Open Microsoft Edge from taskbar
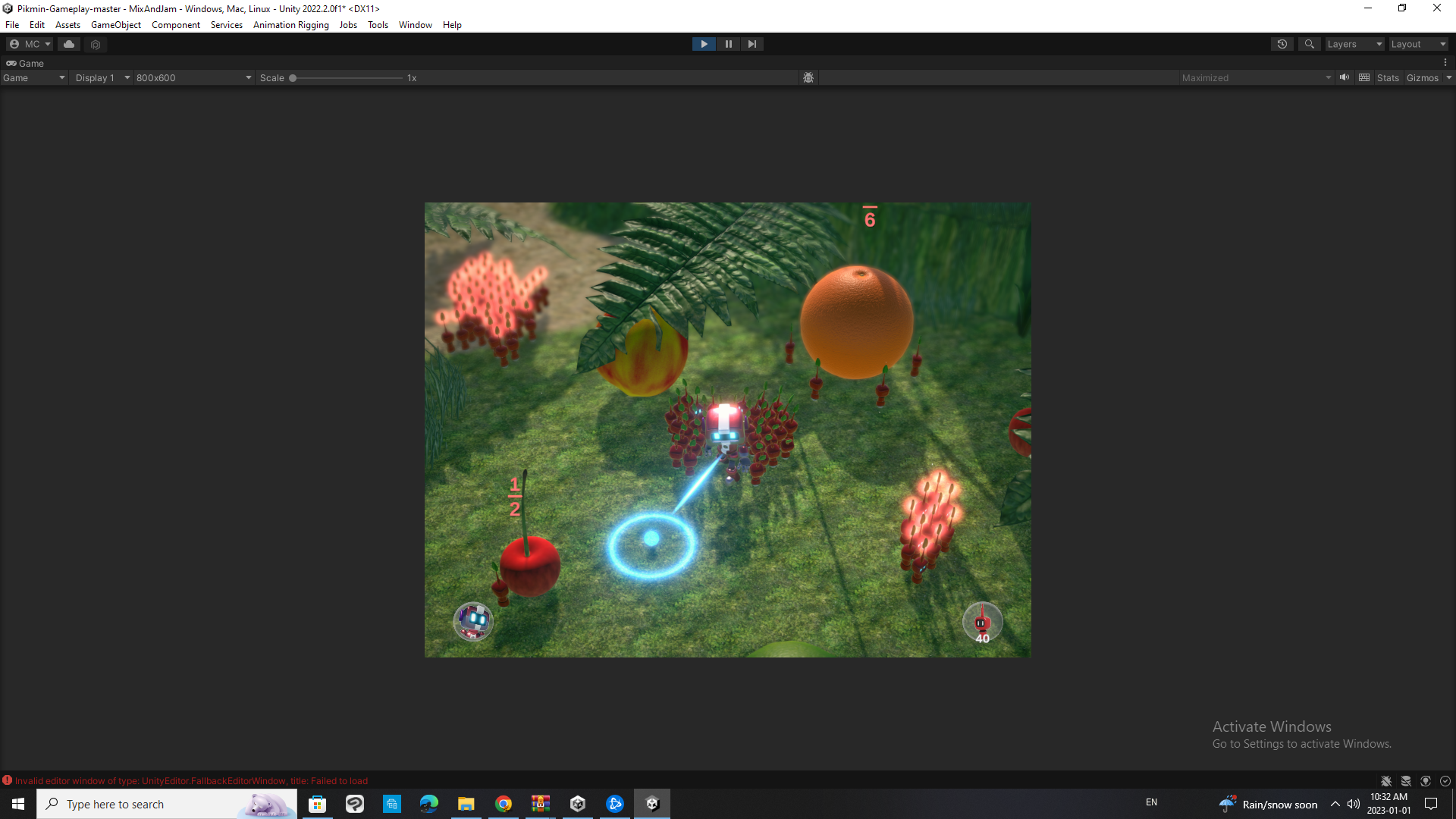 pos(428,804)
